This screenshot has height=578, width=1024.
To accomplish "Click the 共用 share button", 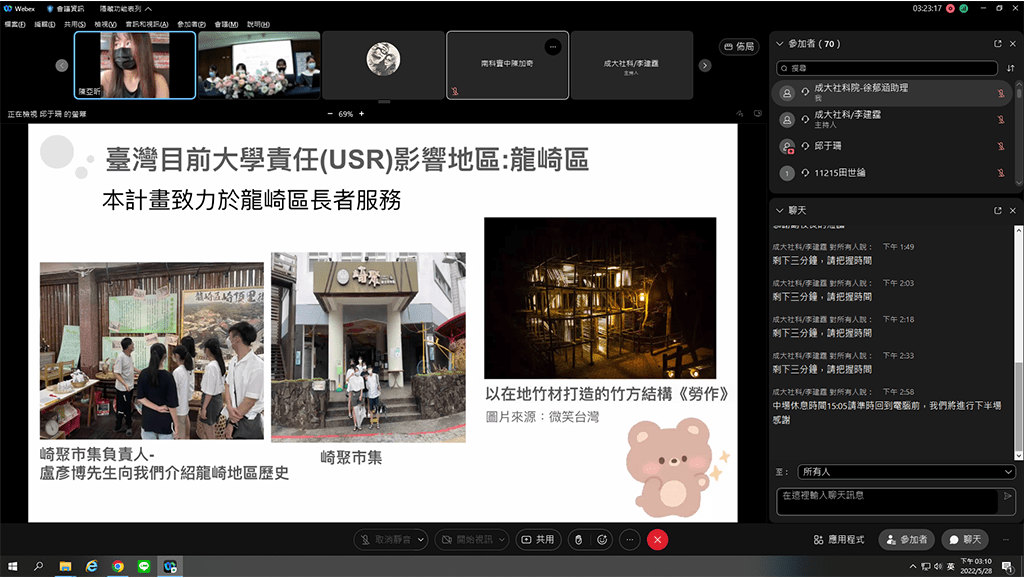I will click(538, 539).
